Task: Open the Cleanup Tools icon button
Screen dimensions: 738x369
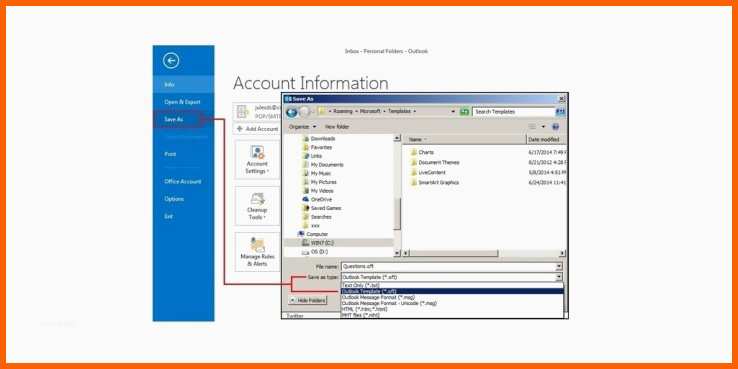Action: coord(257,206)
